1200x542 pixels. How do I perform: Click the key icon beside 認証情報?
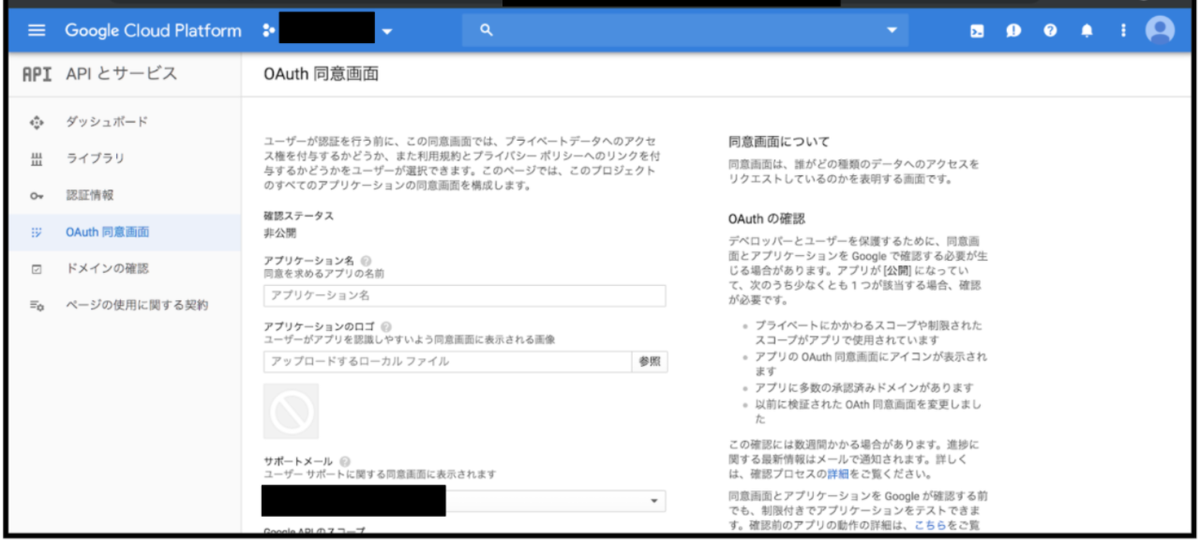point(37,196)
